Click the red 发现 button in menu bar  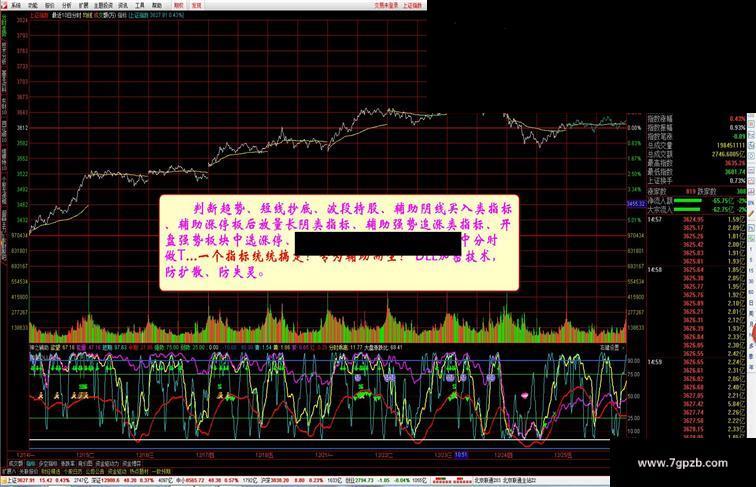[196, 5]
